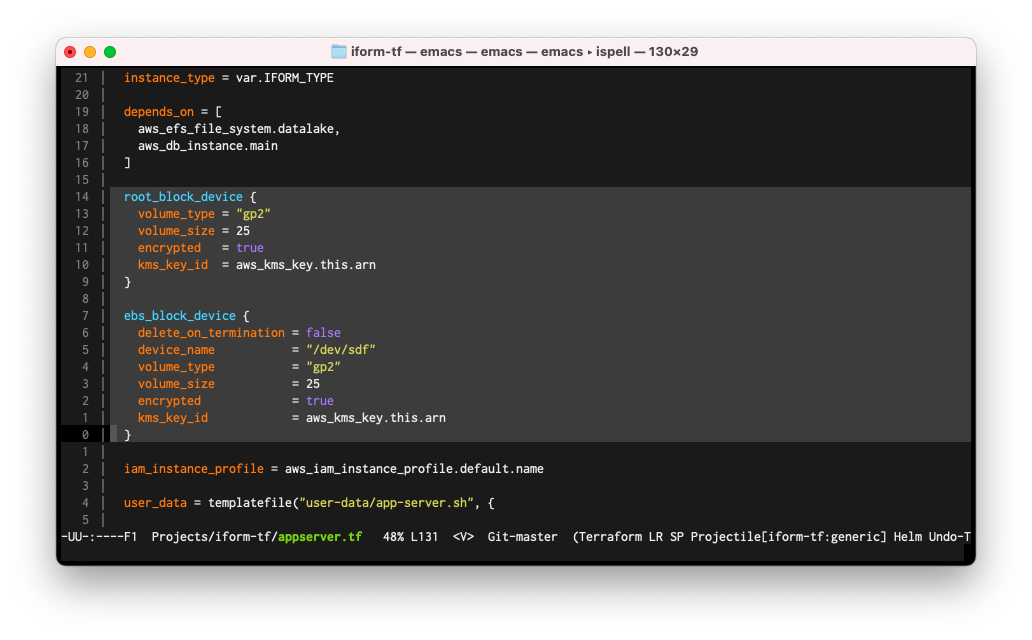The height and width of the screenshot is (640, 1032).
Task: Click 'Git-master' branch indicator
Action: click(523, 537)
